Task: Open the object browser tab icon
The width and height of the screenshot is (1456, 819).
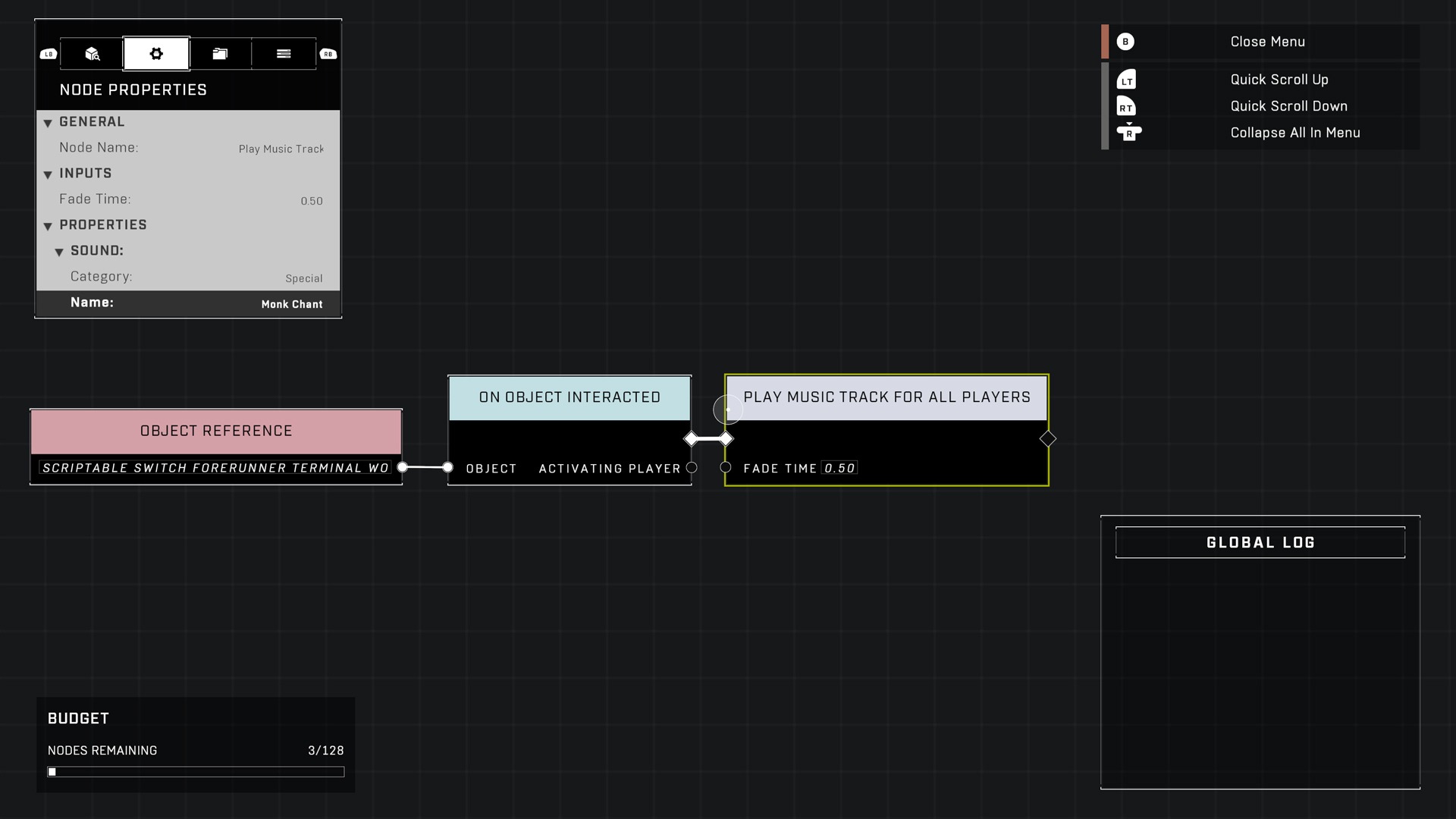Action: [92, 54]
